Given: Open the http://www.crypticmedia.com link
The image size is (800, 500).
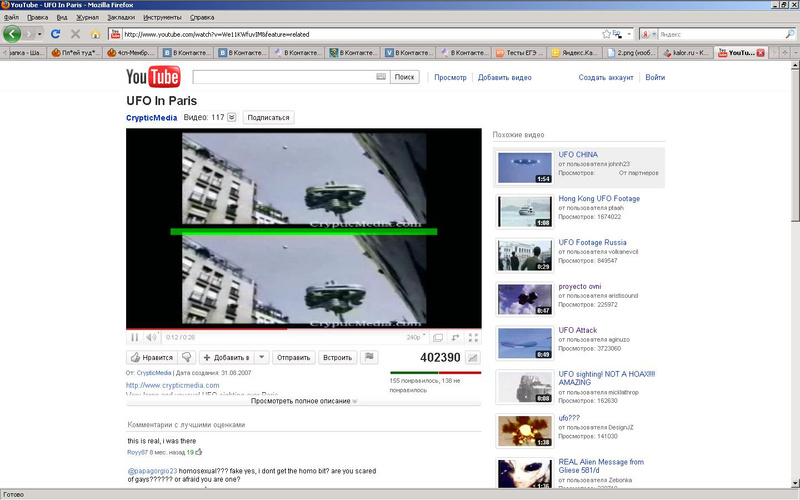Looking at the screenshot, I should coord(172,385).
